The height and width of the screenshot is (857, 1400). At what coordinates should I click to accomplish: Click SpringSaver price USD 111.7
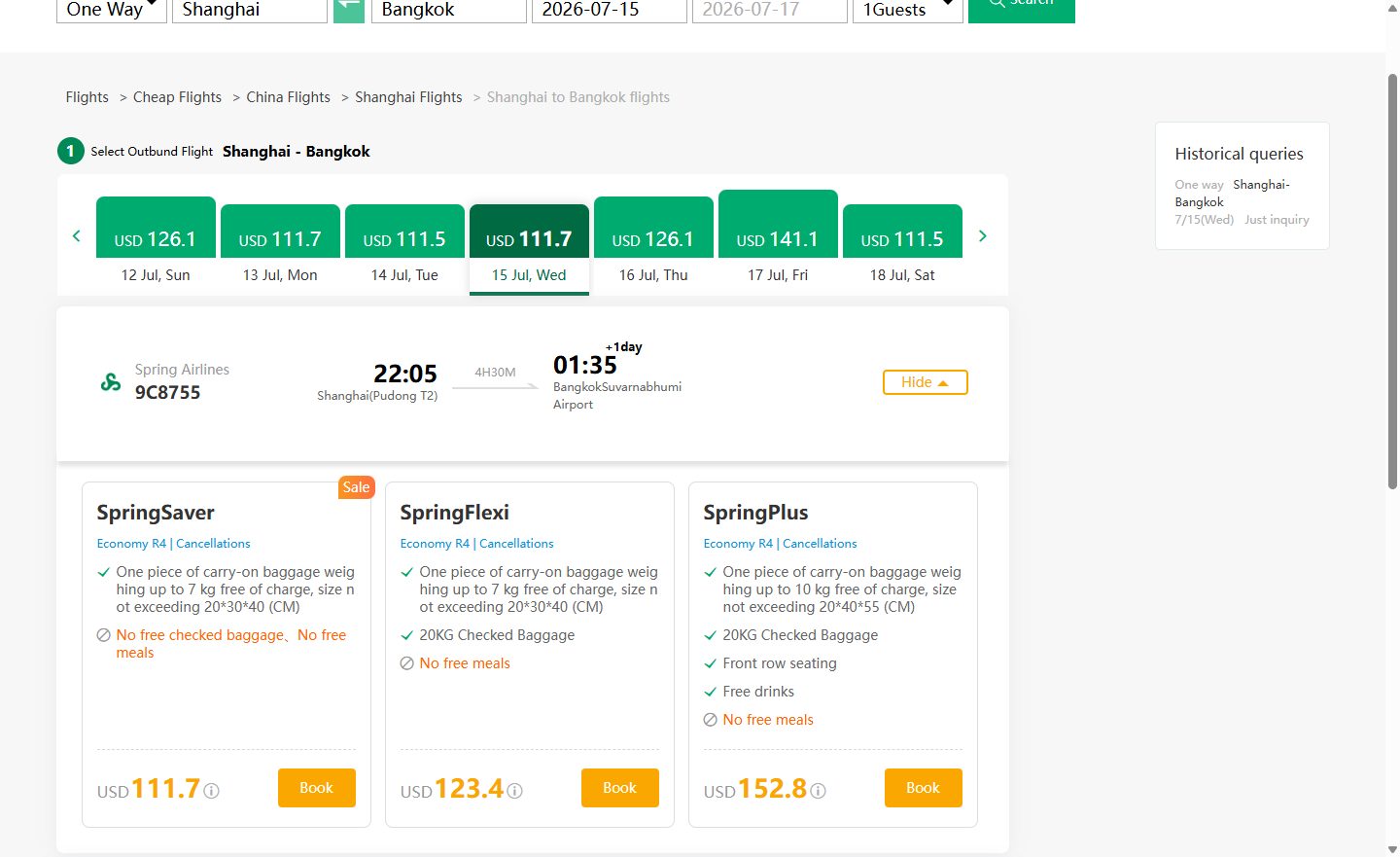(x=149, y=789)
